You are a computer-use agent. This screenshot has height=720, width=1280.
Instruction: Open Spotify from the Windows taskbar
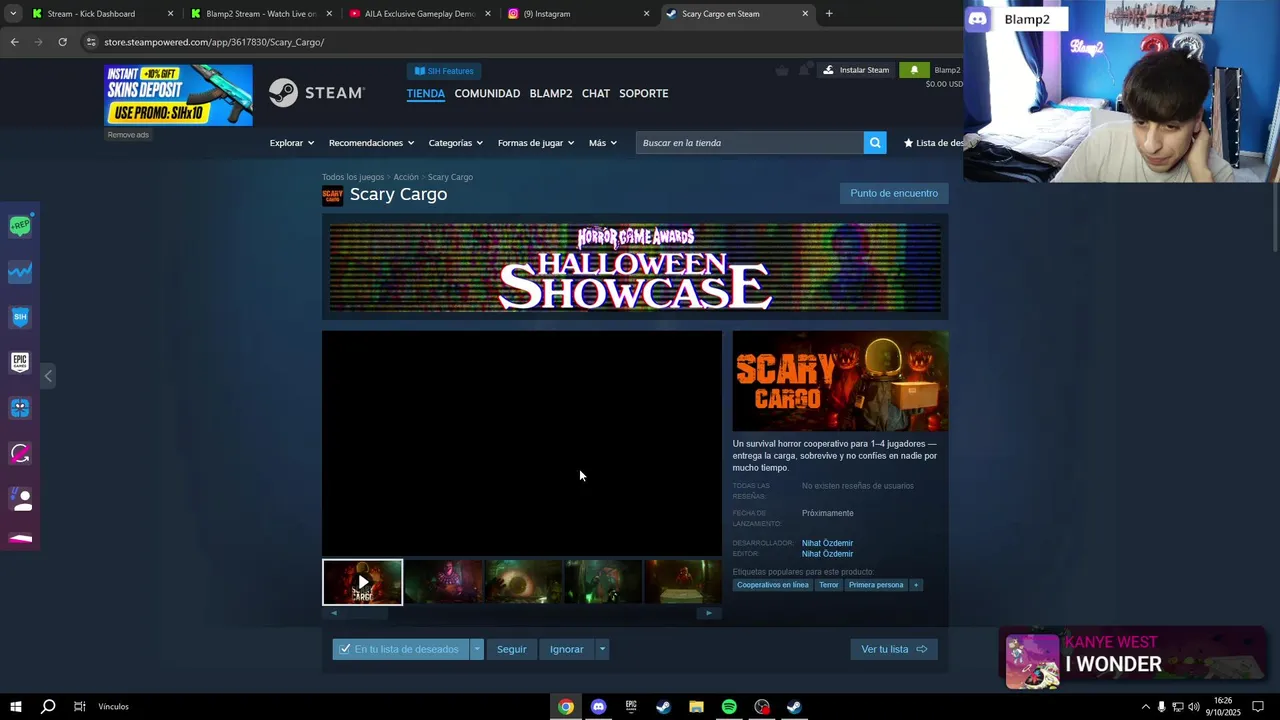[729, 707]
